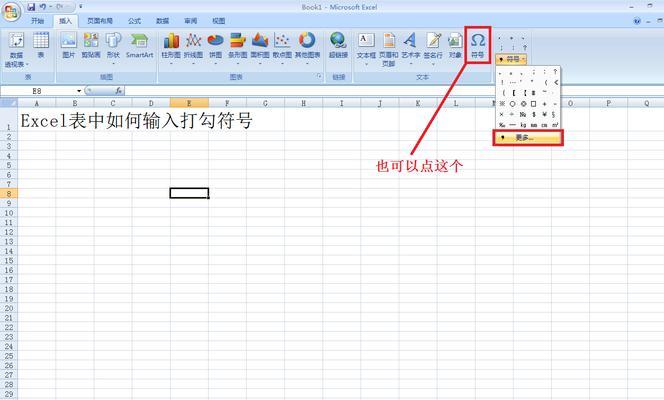
Task: Insert a Picture (图片)
Action: coord(68,45)
